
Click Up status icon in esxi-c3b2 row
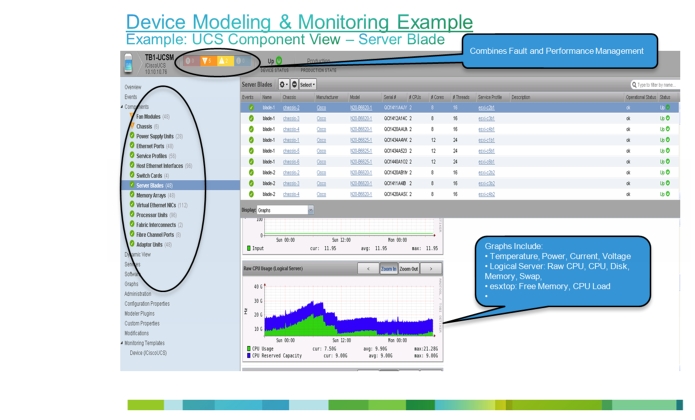point(668,183)
